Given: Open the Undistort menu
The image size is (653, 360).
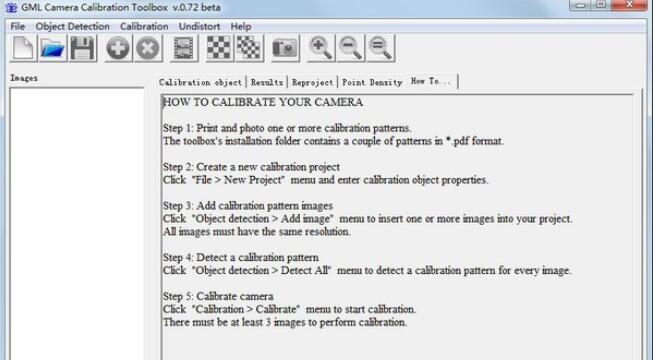Looking at the screenshot, I should coord(199,26).
